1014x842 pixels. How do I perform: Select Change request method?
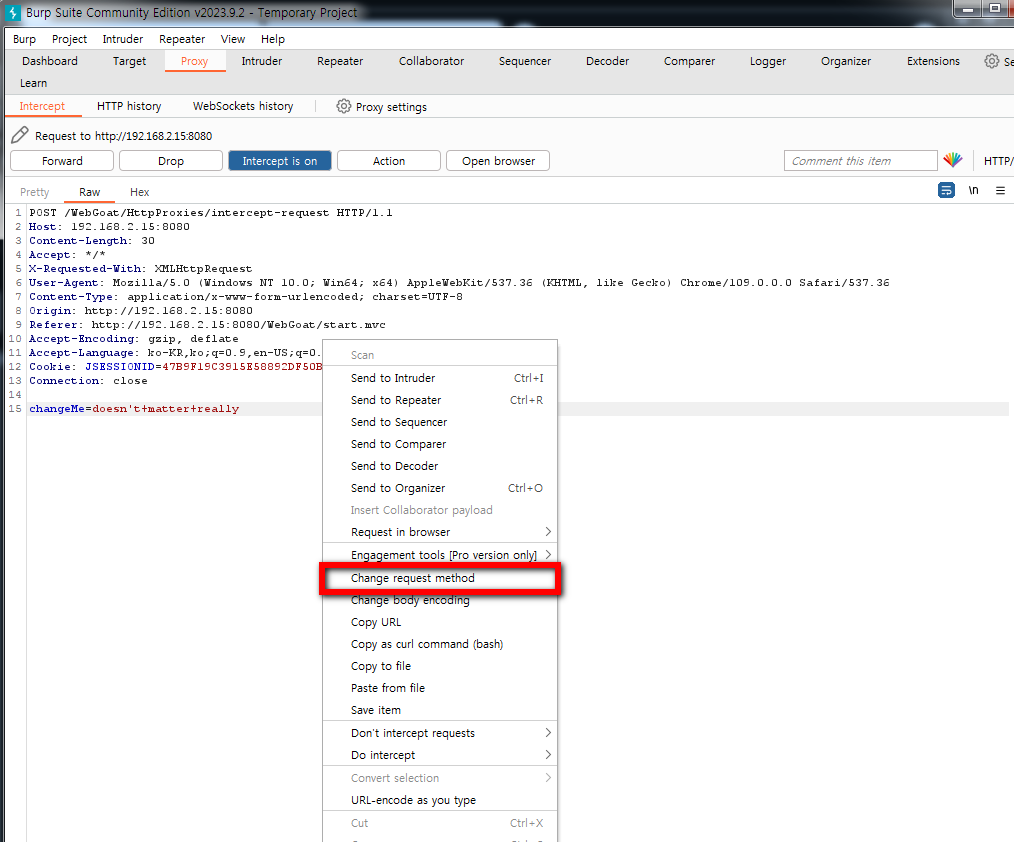point(440,578)
